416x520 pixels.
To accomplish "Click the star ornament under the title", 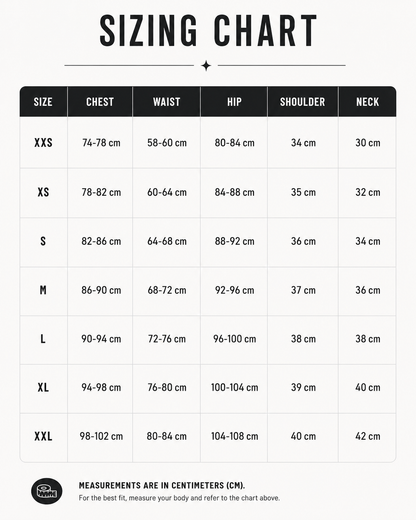I will pyautogui.click(x=206, y=66).
